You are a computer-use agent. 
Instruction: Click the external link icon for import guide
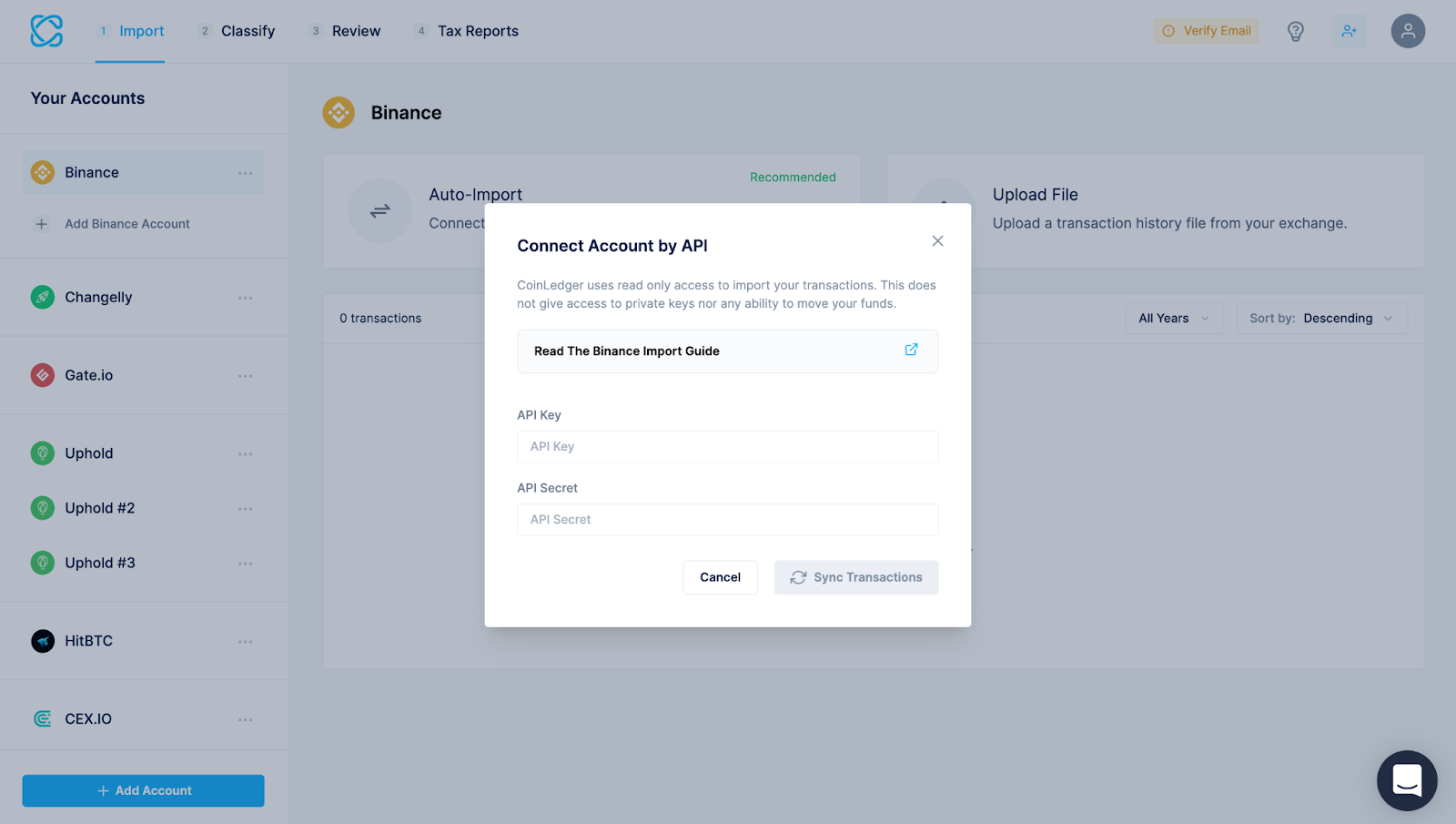pos(911,350)
